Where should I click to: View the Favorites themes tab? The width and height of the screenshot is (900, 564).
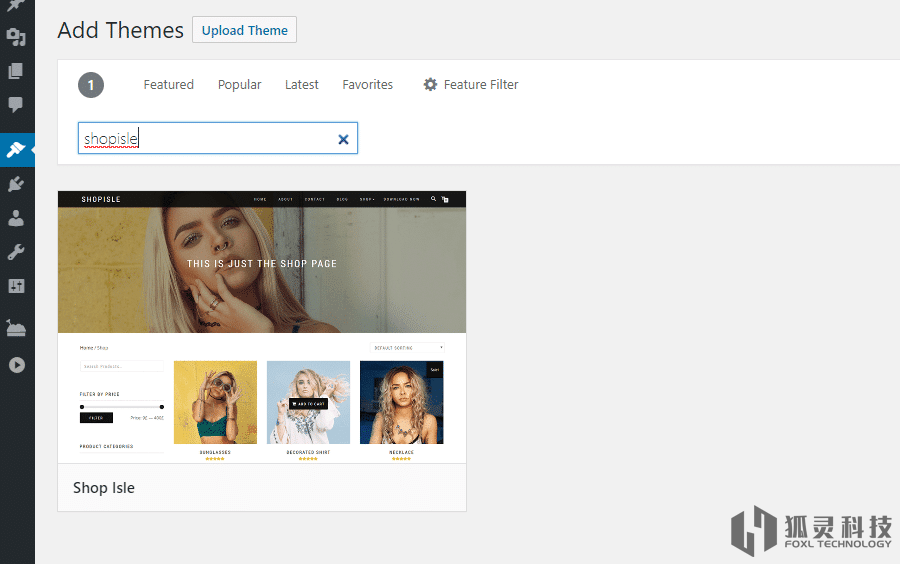[367, 85]
